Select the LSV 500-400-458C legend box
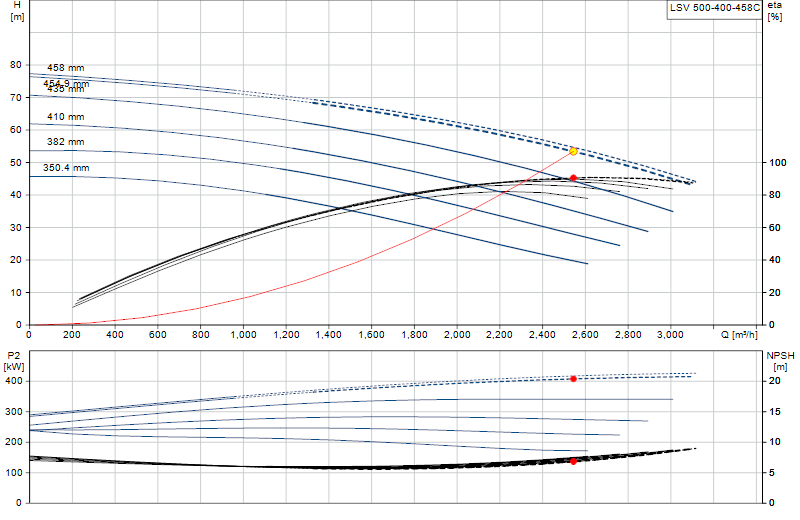The image size is (800, 520). 714,9
